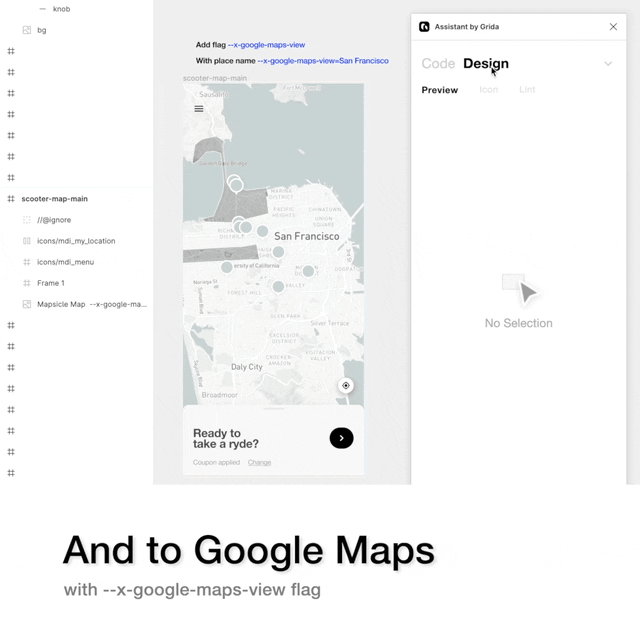Select the icons/mdi_menu layer
This screenshot has width=640, height=640.
[76, 262]
